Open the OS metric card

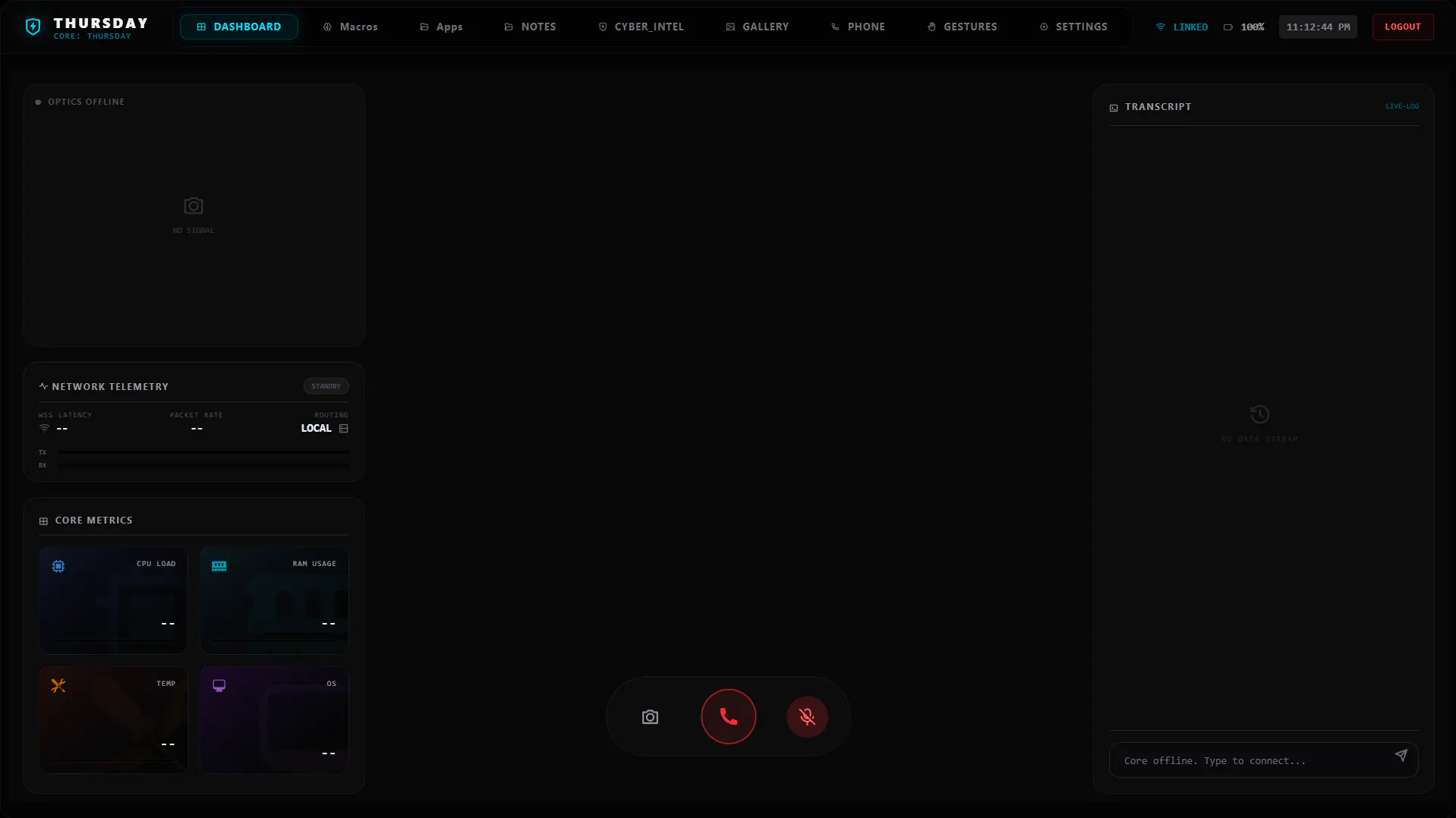[x=274, y=720]
